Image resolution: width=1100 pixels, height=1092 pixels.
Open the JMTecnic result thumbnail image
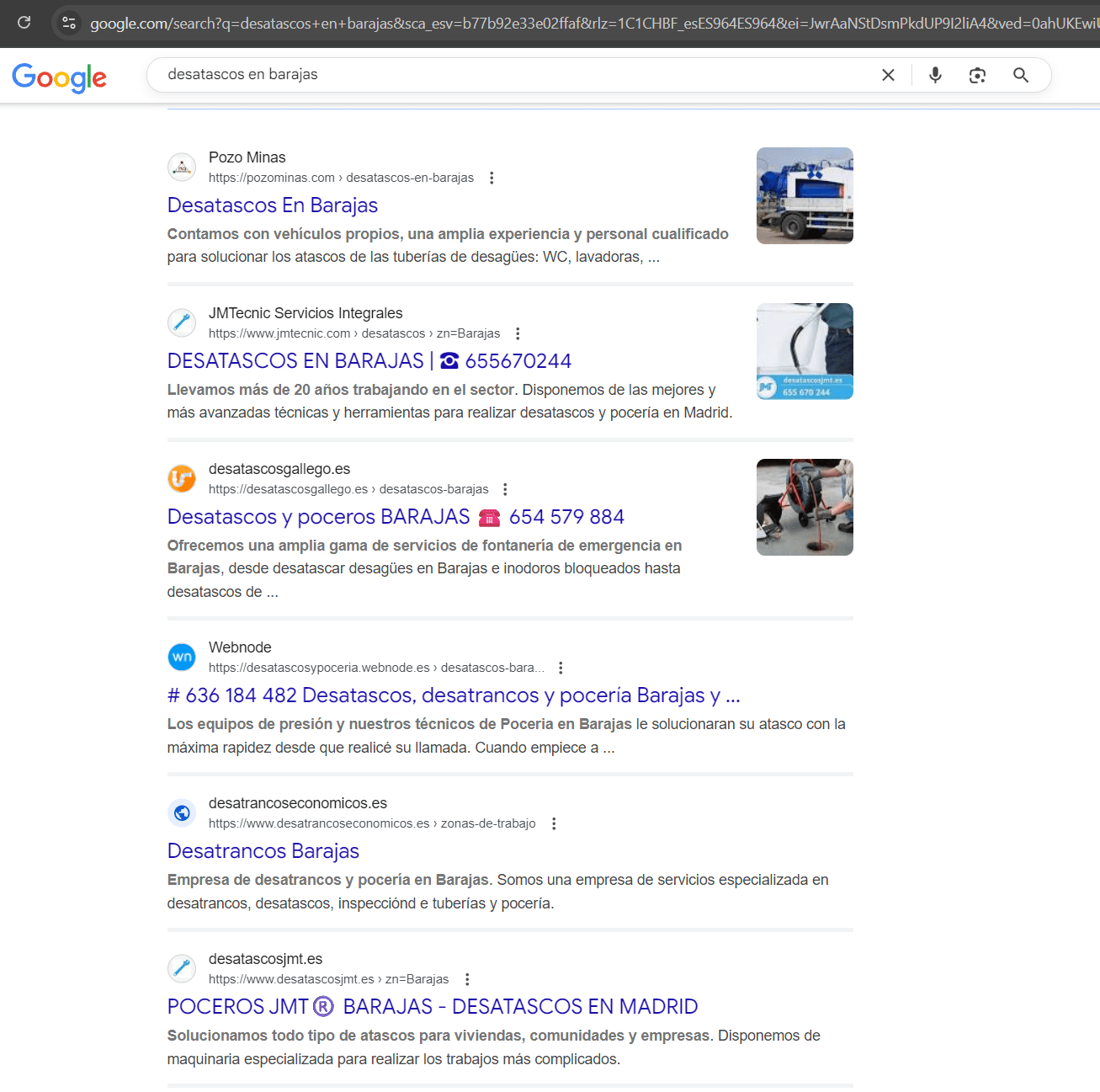[805, 351]
